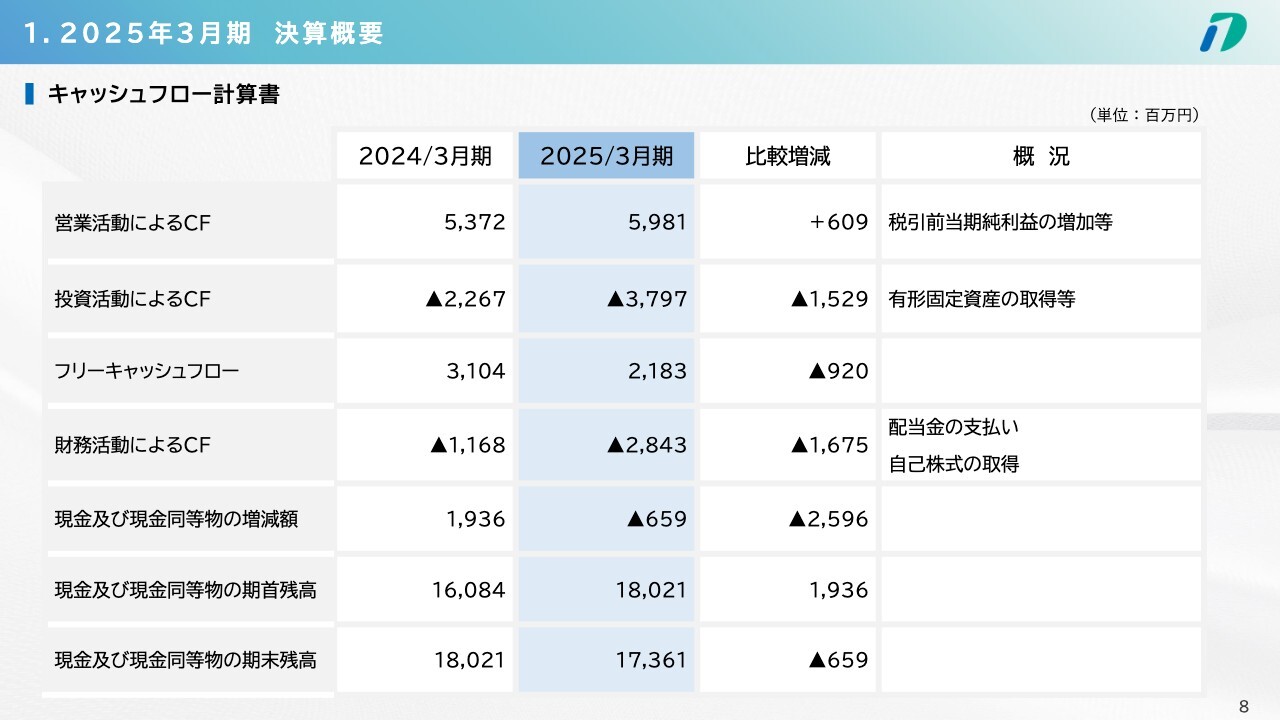Image resolution: width=1280 pixels, height=720 pixels.
Task: Select the '現金及び現金同等物の期首残高' row label
Action: 185,590
